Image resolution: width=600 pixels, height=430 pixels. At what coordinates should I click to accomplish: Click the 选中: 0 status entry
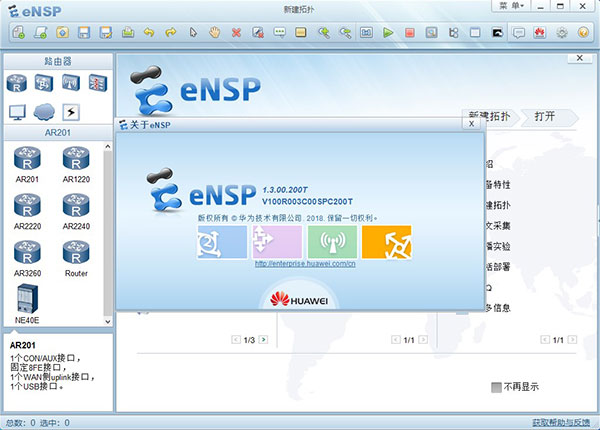tap(55, 423)
